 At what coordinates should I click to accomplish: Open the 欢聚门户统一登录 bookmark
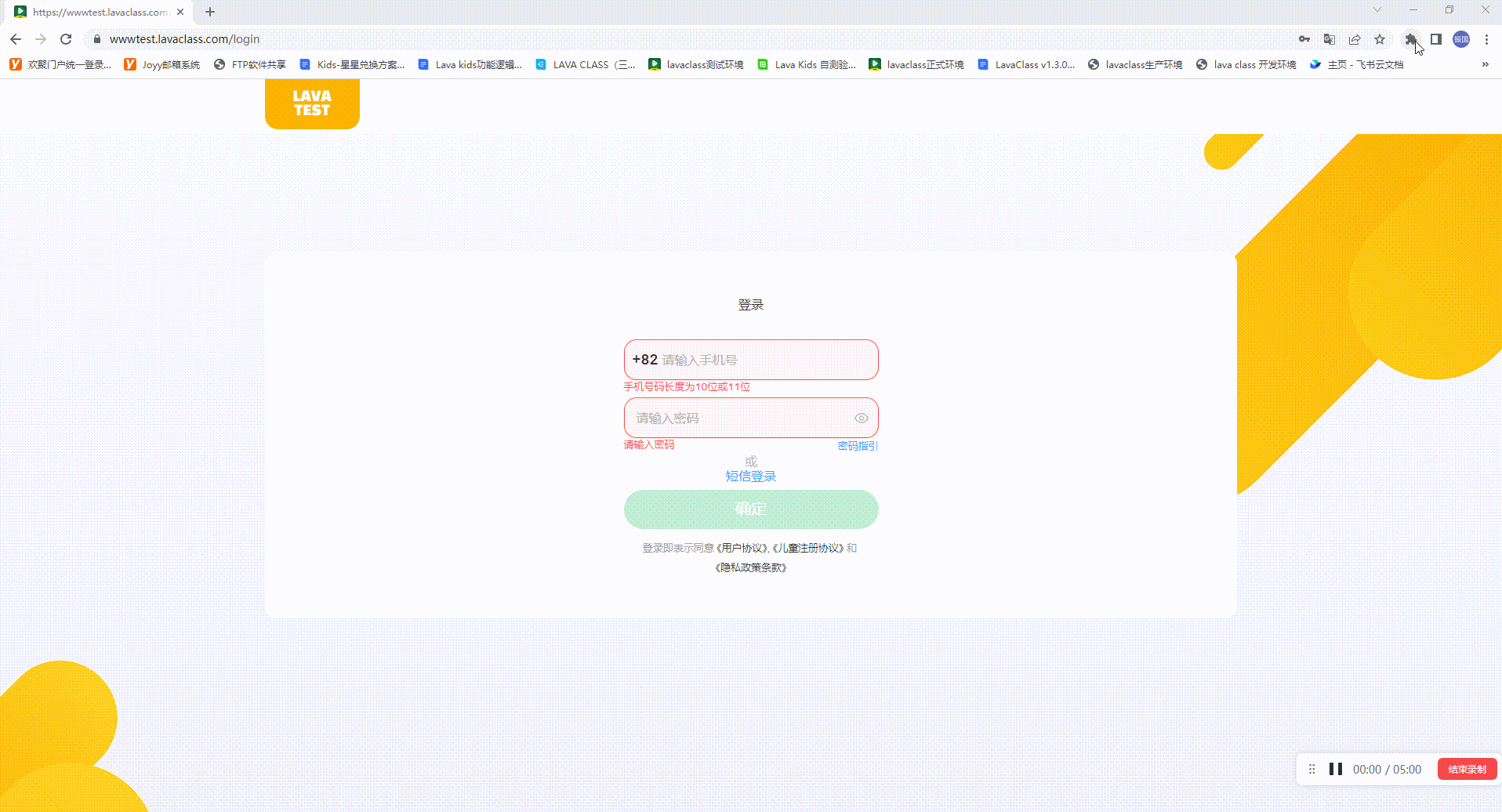(x=61, y=64)
